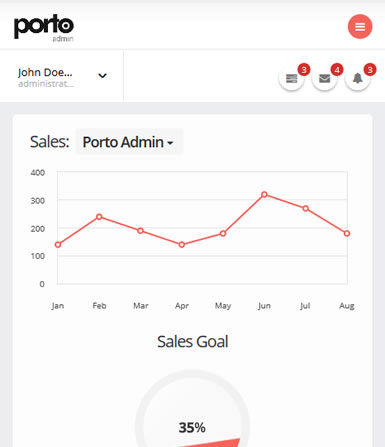Expand the John Doe user chevron
The height and width of the screenshot is (447, 385).
click(x=102, y=76)
